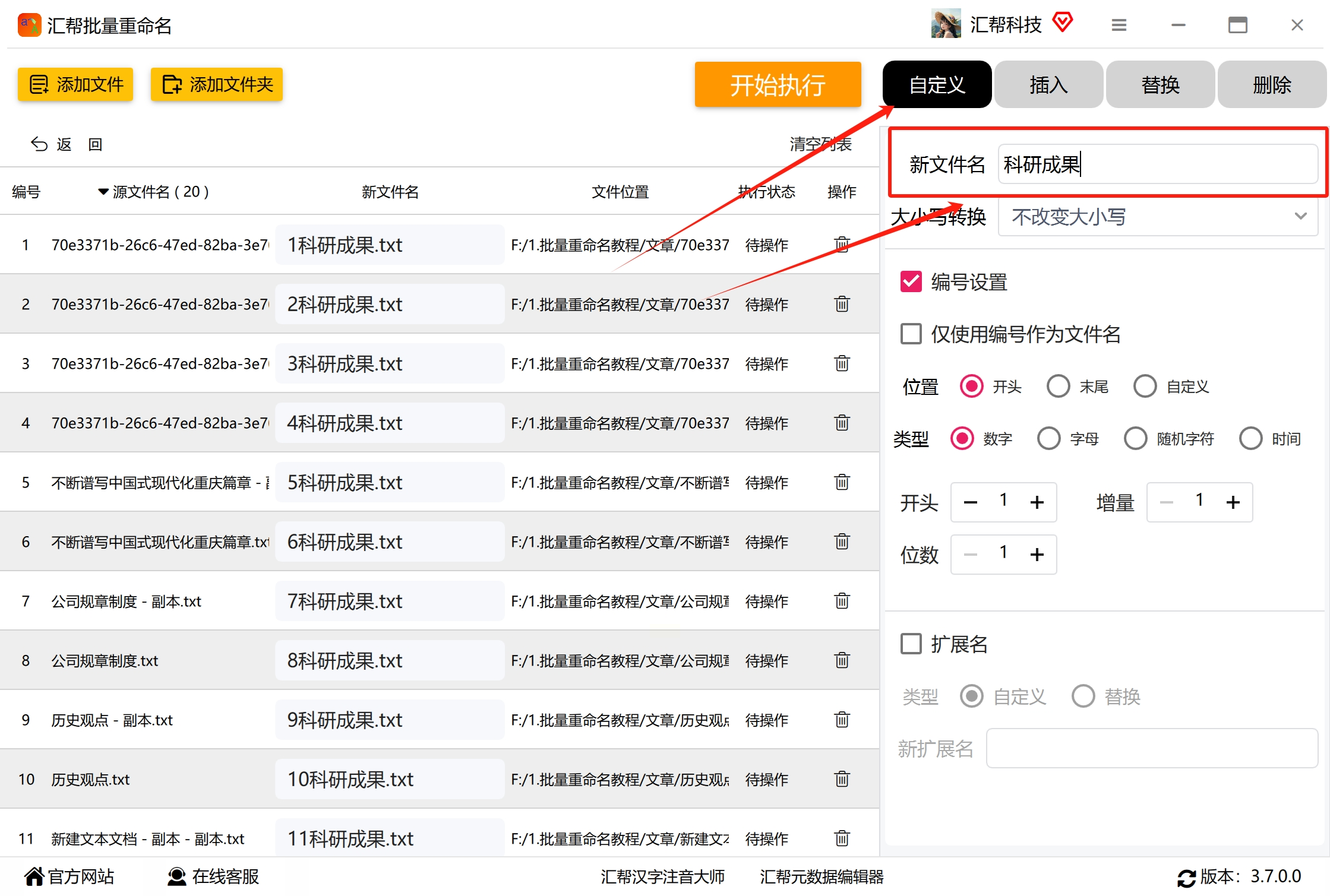Select type 字母 radio button

[x=1049, y=439]
